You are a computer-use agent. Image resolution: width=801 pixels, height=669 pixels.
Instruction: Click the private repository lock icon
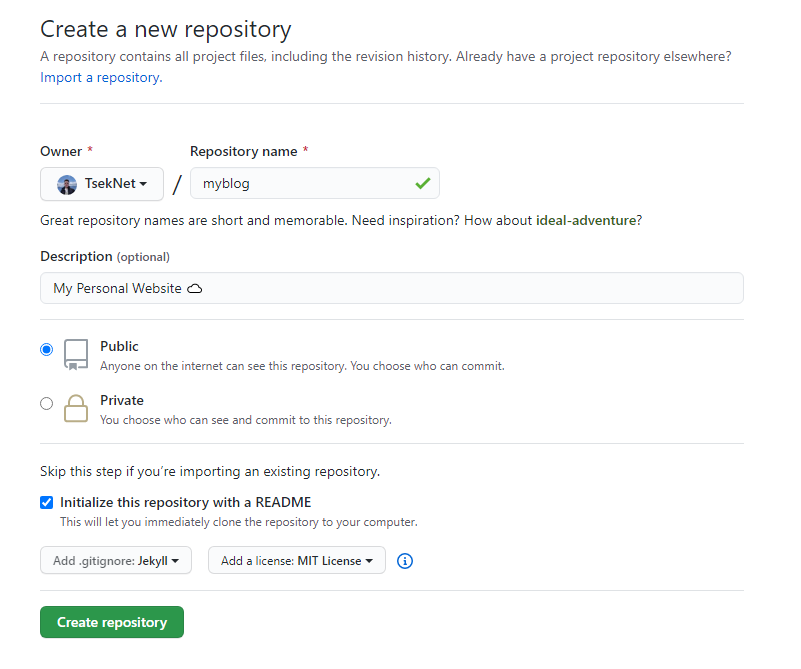click(x=76, y=408)
